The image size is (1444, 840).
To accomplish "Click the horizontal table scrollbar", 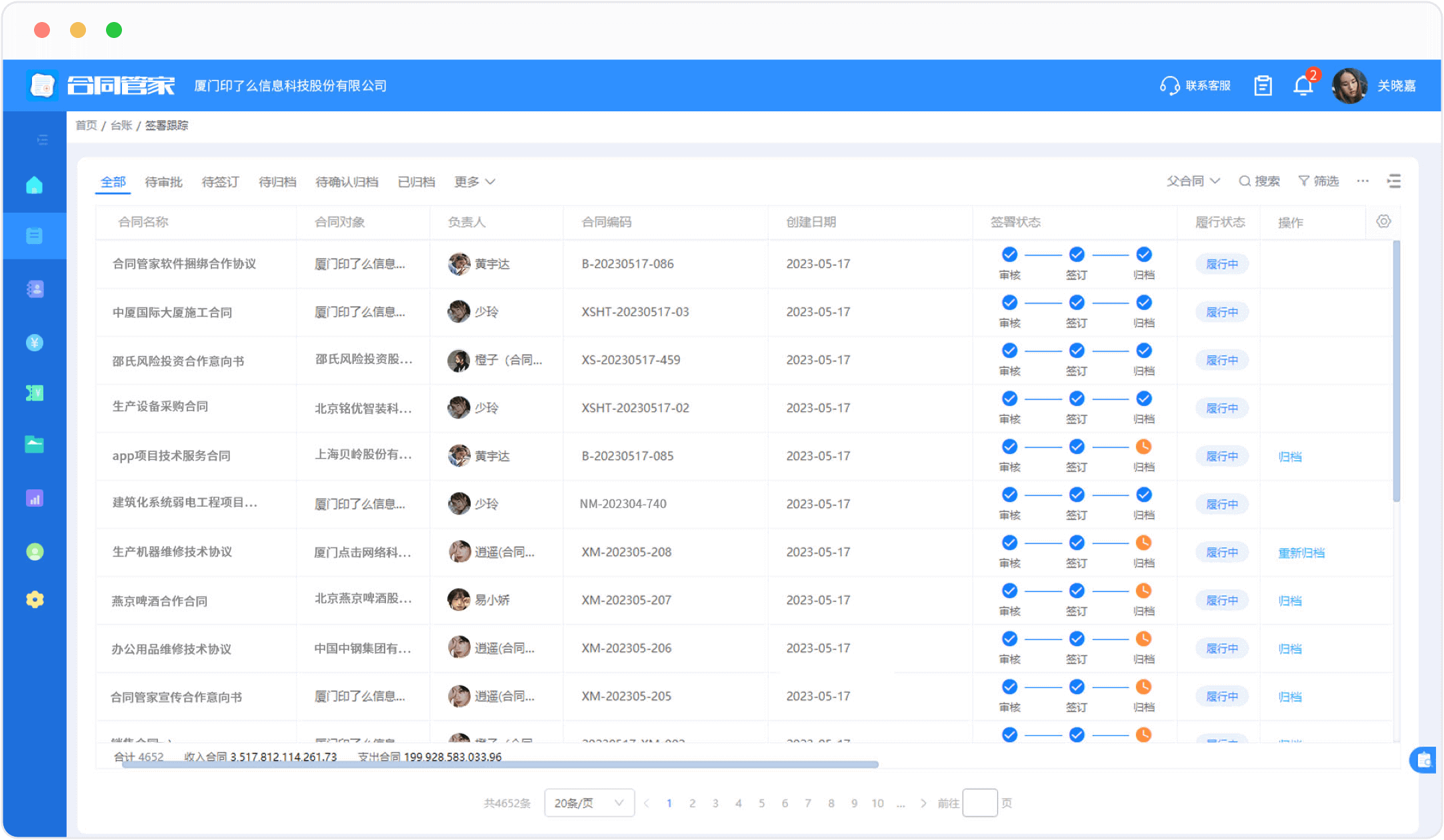I will click(x=500, y=765).
